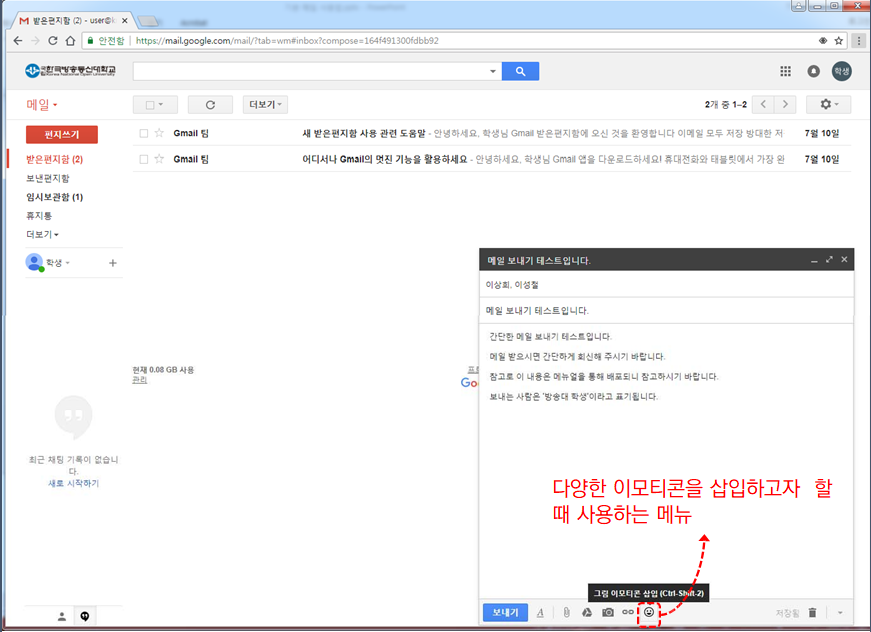
Task: Star the 어디서나 Gmail의 멋진 기능 email
Action: [x=159, y=159]
